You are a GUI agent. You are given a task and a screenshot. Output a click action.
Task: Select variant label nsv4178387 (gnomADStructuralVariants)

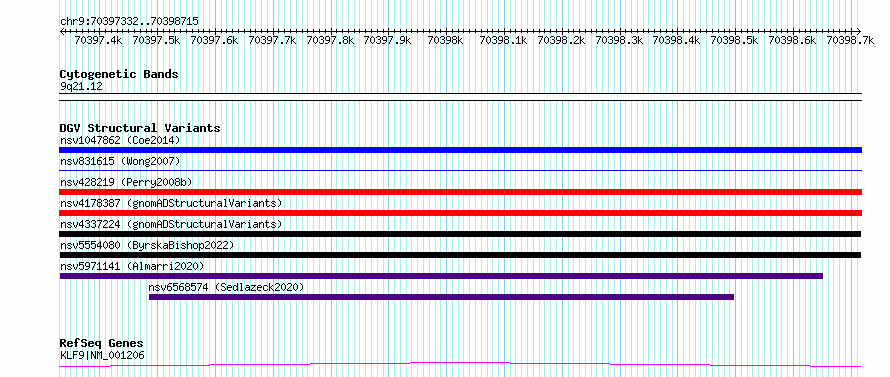click(171, 203)
